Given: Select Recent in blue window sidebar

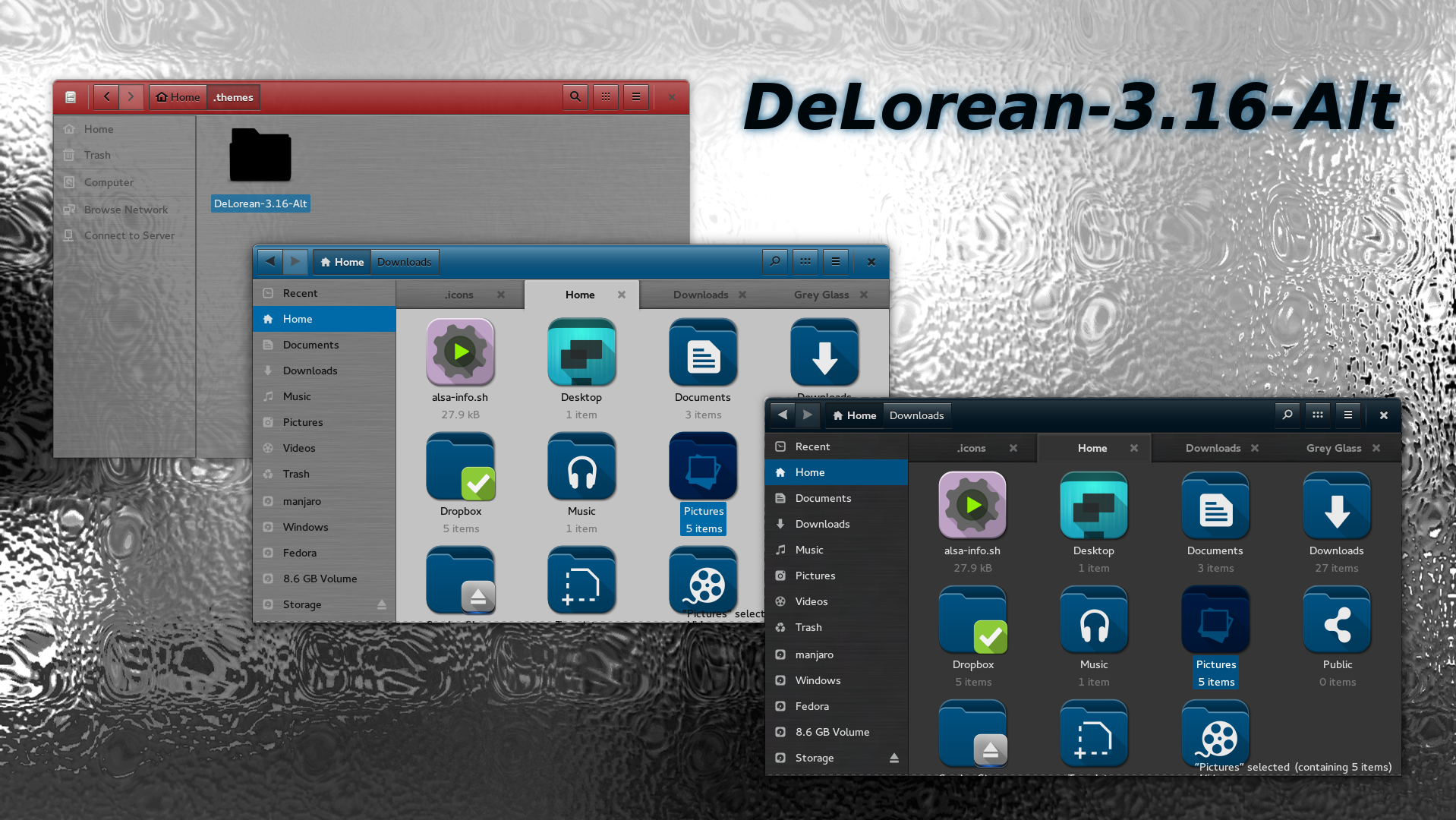Looking at the screenshot, I should point(324,293).
